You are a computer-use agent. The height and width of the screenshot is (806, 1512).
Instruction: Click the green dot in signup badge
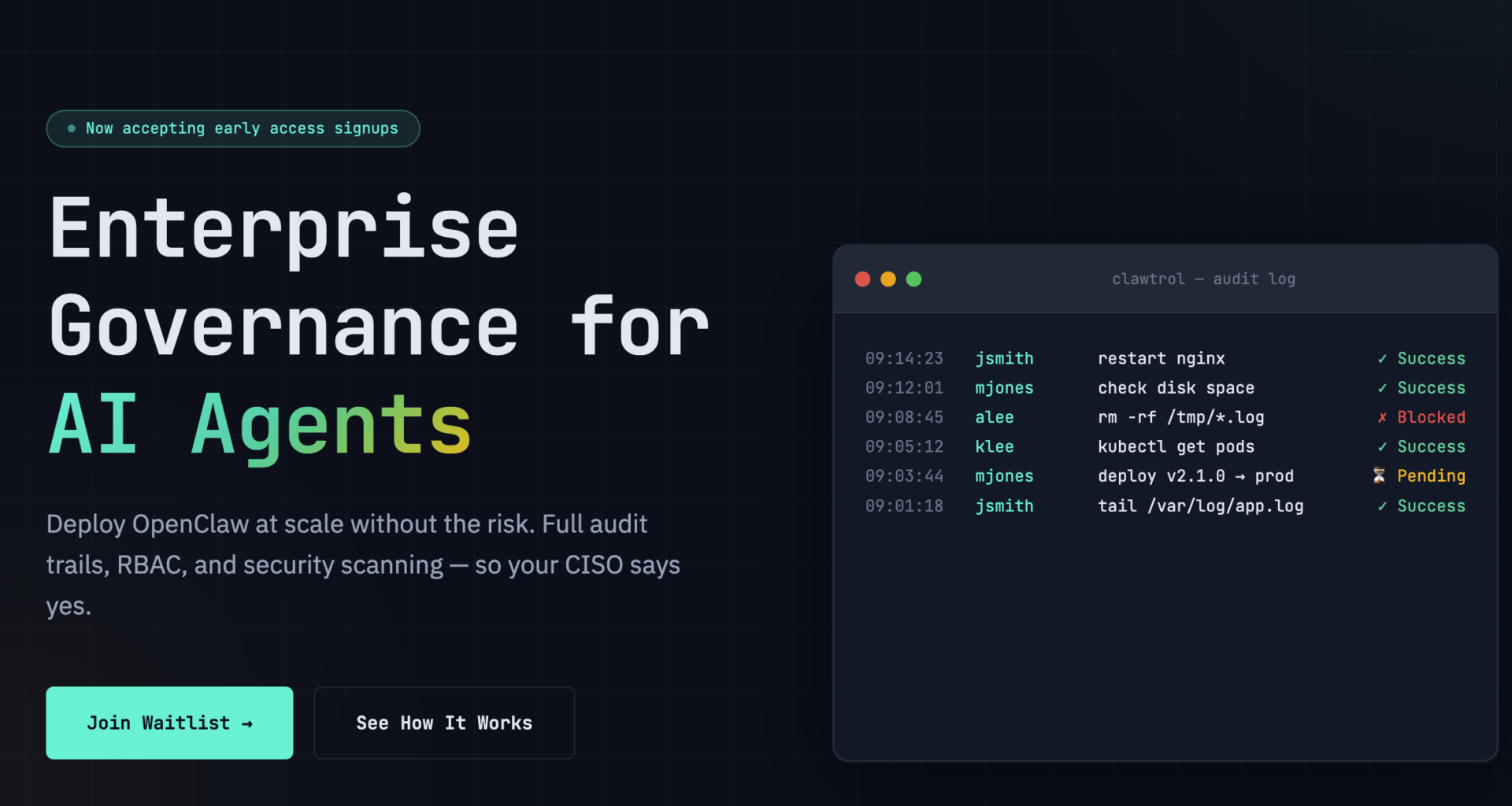[72, 128]
